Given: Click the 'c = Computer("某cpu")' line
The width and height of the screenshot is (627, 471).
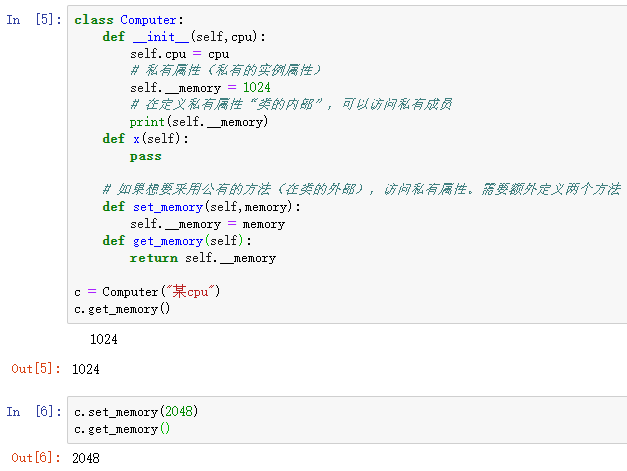Looking at the screenshot, I should click(x=147, y=291).
